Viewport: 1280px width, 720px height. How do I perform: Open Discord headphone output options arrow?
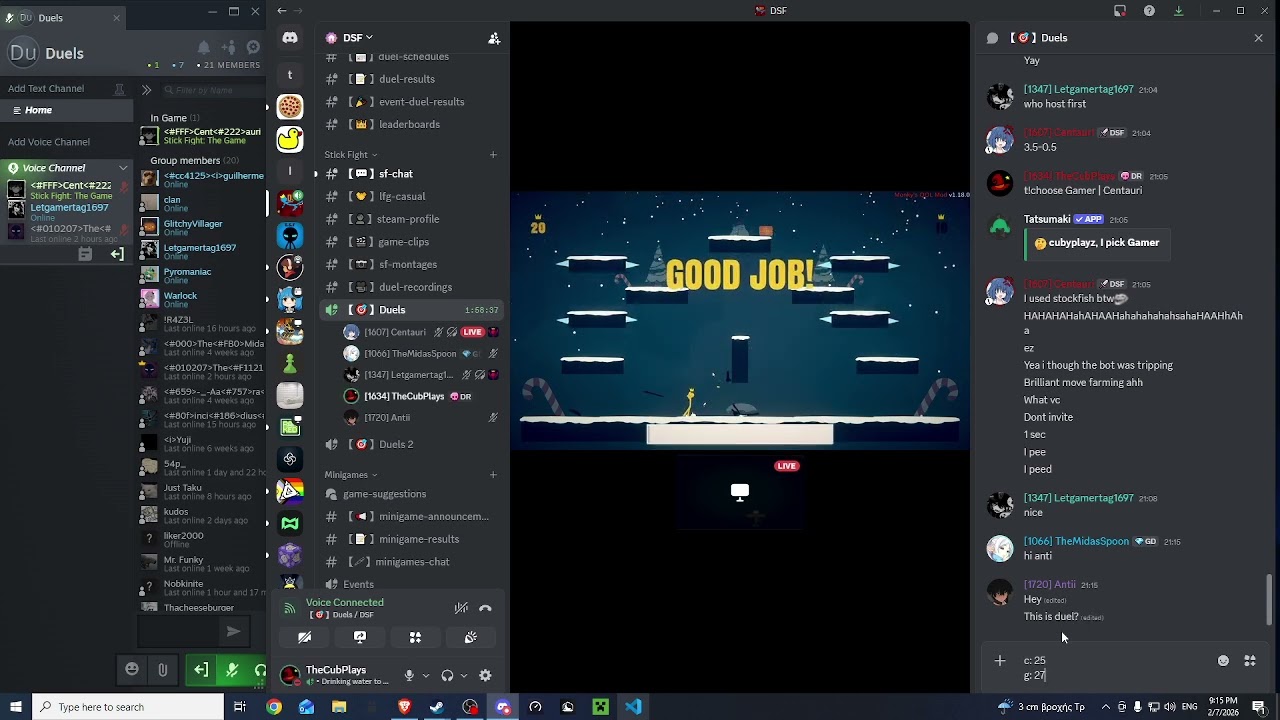point(464,676)
